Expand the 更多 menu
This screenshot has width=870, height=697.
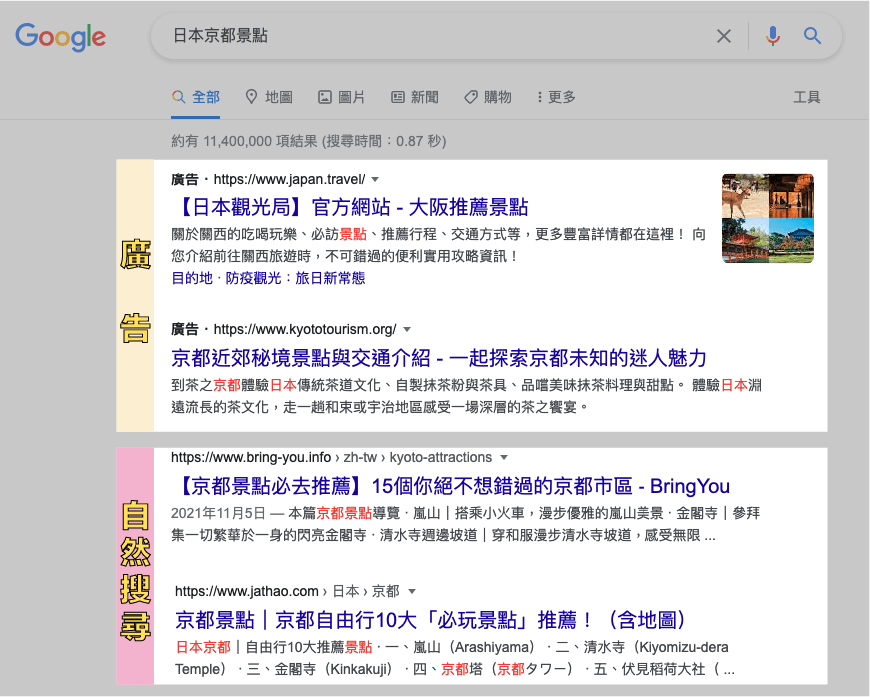tap(556, 97)
